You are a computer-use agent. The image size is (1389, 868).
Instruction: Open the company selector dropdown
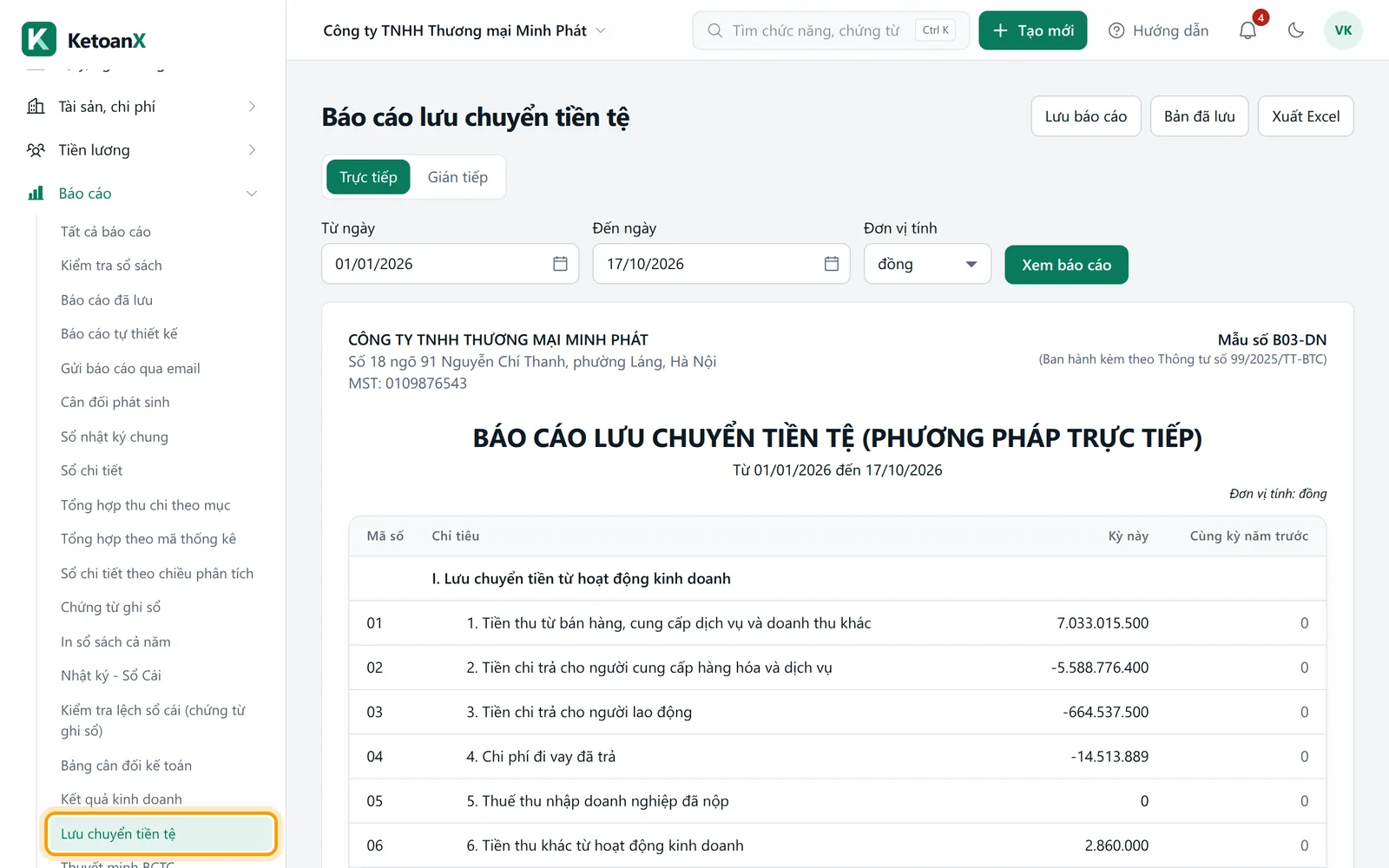[464, 30]
